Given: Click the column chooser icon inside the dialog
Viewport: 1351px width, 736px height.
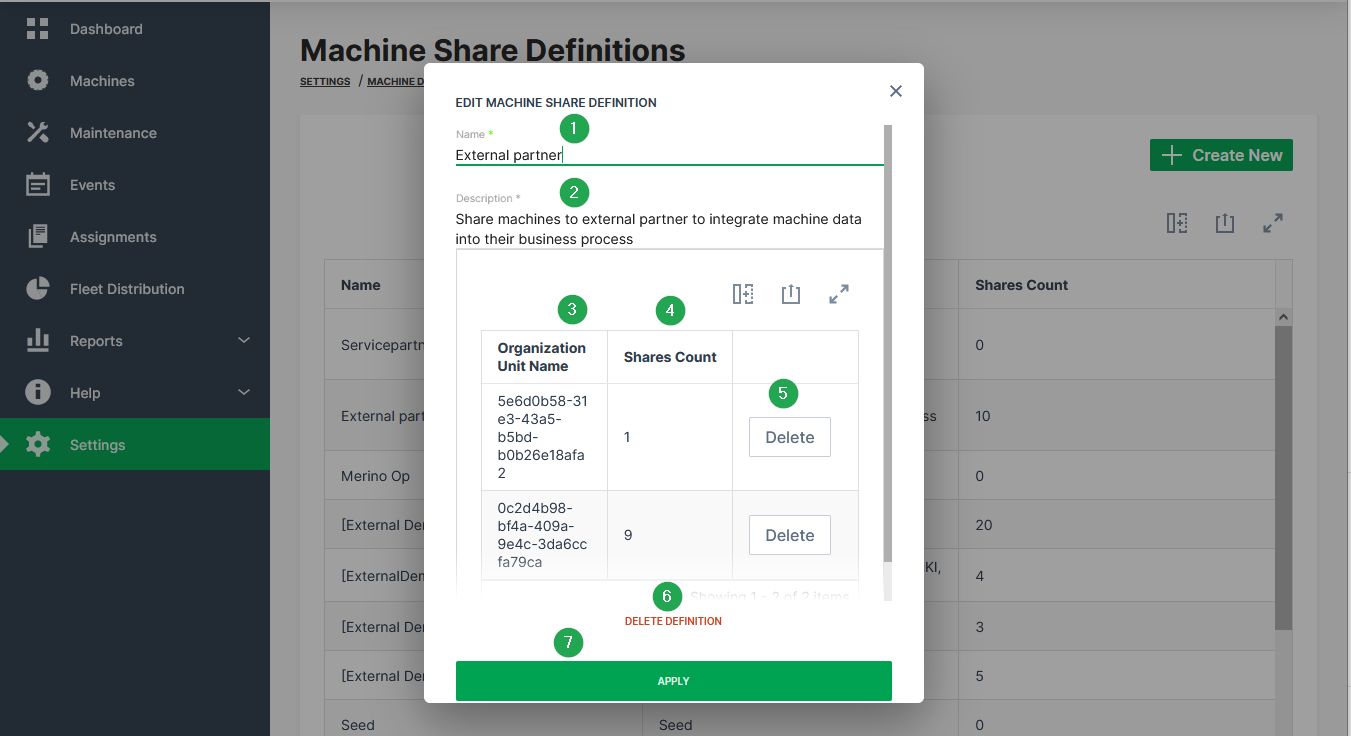Looking at the screenshot, I should click(742, 294).
